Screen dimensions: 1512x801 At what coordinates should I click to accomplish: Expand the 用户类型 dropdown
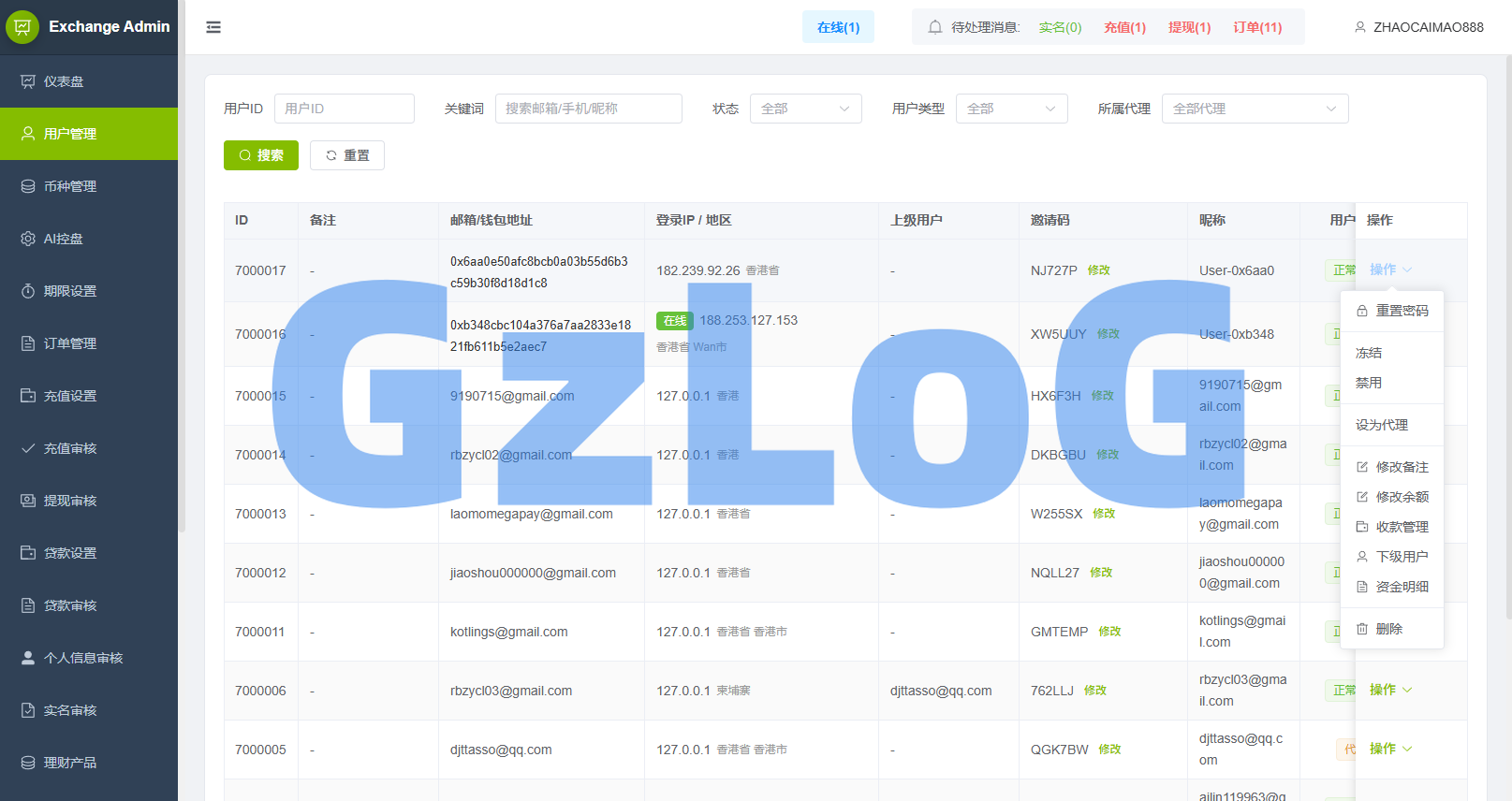(x=1012, y=109)
